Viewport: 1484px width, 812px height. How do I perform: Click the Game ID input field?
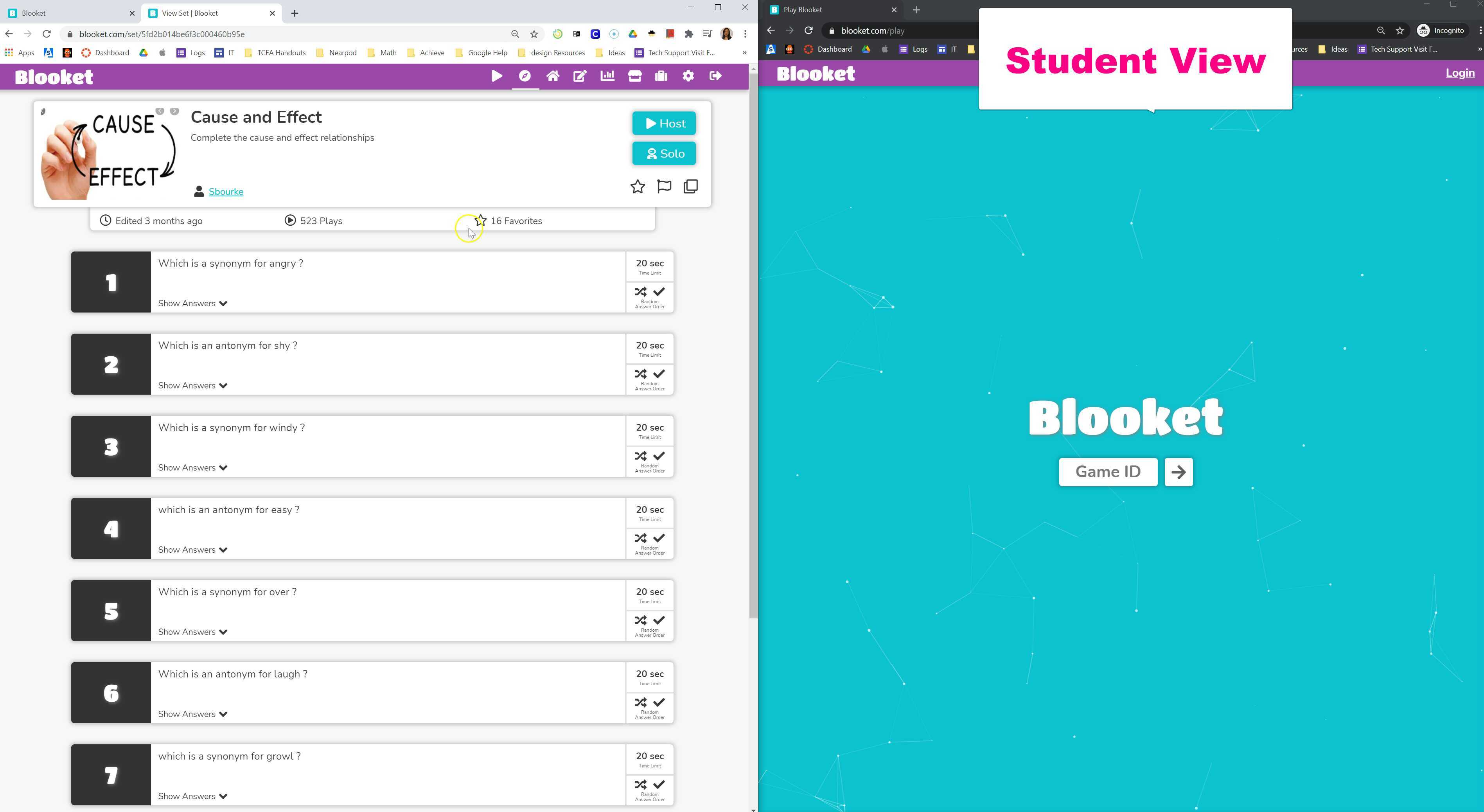point(1108,472)
